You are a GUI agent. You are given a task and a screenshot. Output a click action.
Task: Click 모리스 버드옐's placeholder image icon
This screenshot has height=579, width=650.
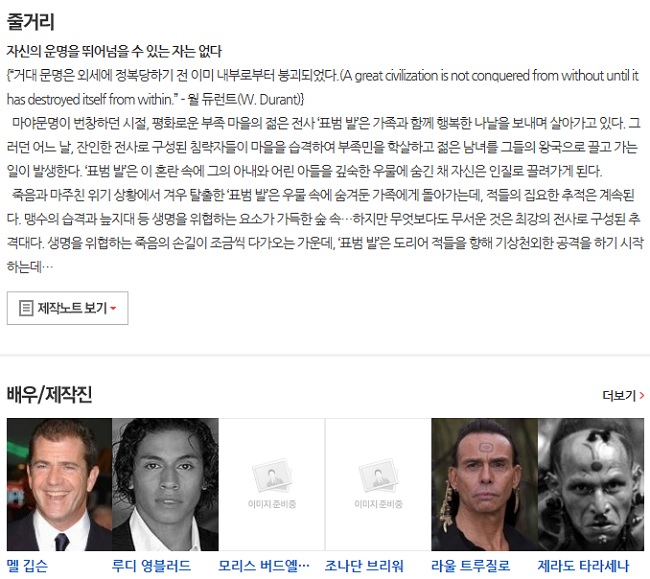pyautogui.click(x=272, y=476)
